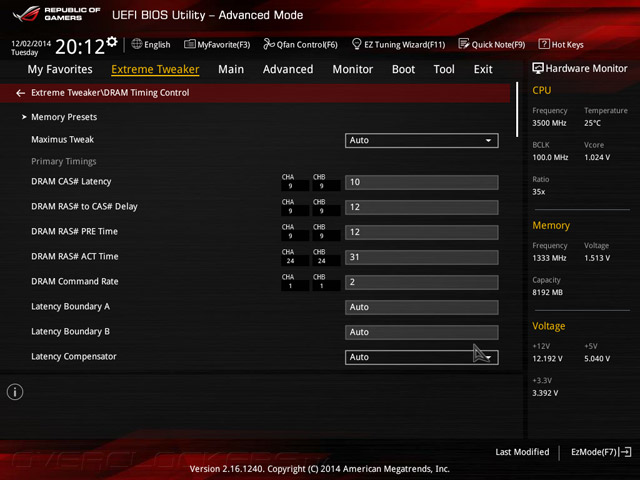Viewport: 640px width, 480px height.
Task: Click the DRAM RAS# PRE Time field
Action: [422, 232]
